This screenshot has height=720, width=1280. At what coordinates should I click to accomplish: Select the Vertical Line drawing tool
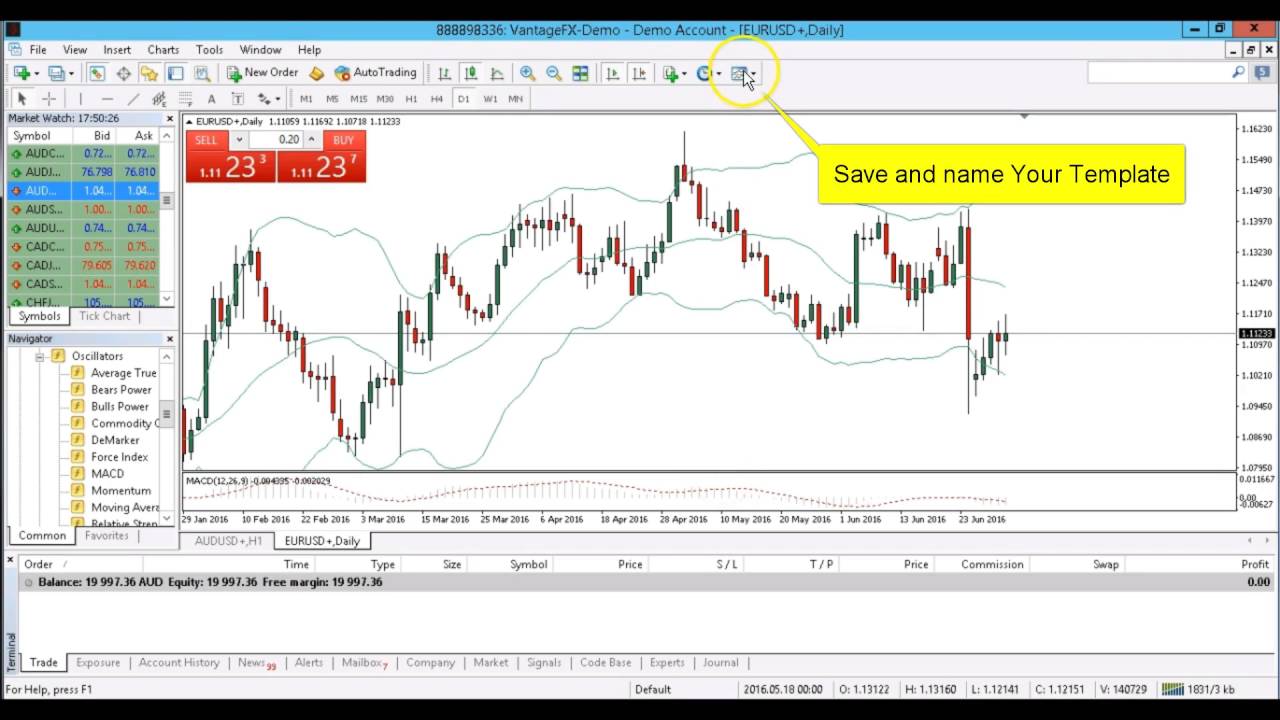click(x=80, y=99)
